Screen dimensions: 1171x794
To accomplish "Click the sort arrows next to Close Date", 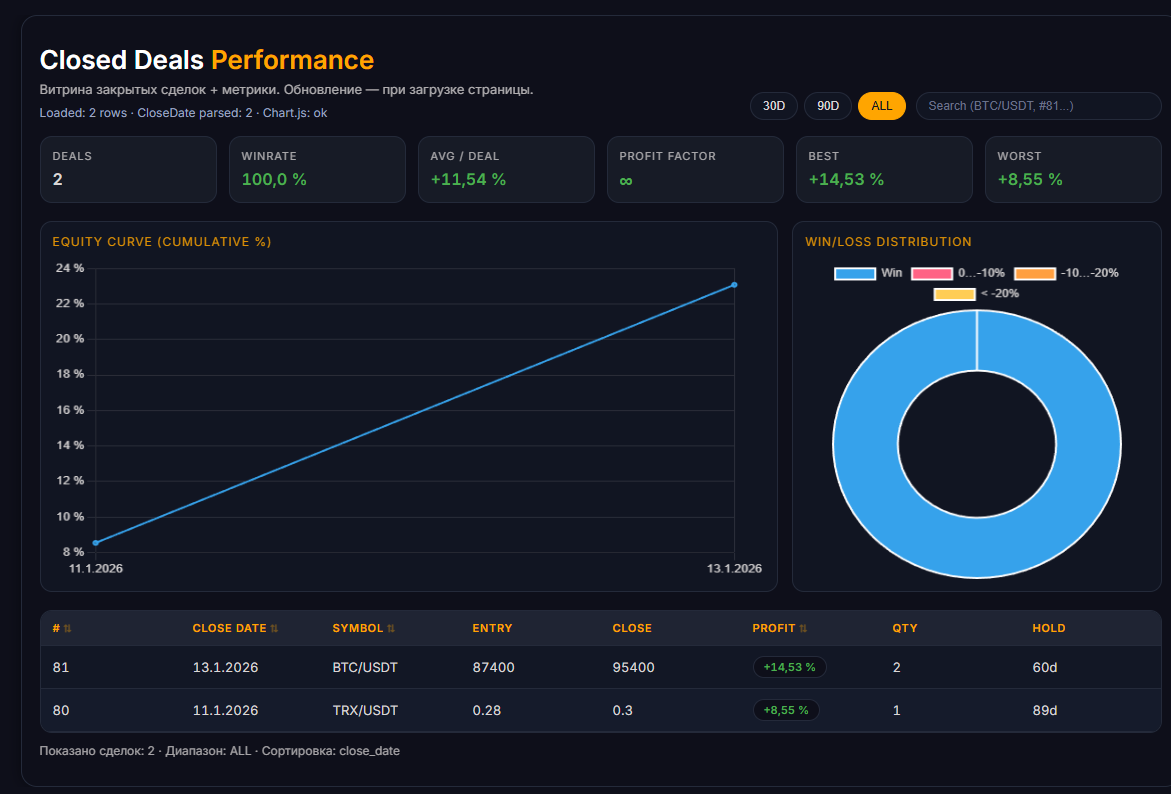I will pyautogui.click(x=274, y=629).
